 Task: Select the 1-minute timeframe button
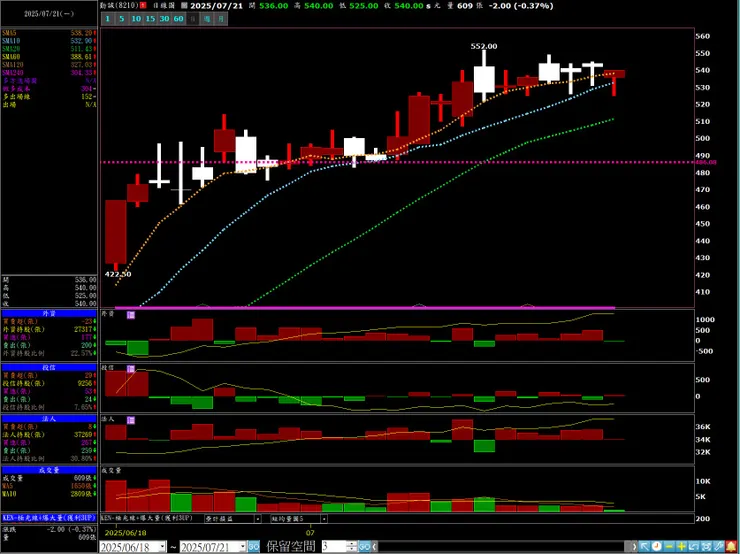tap(108, 19)
